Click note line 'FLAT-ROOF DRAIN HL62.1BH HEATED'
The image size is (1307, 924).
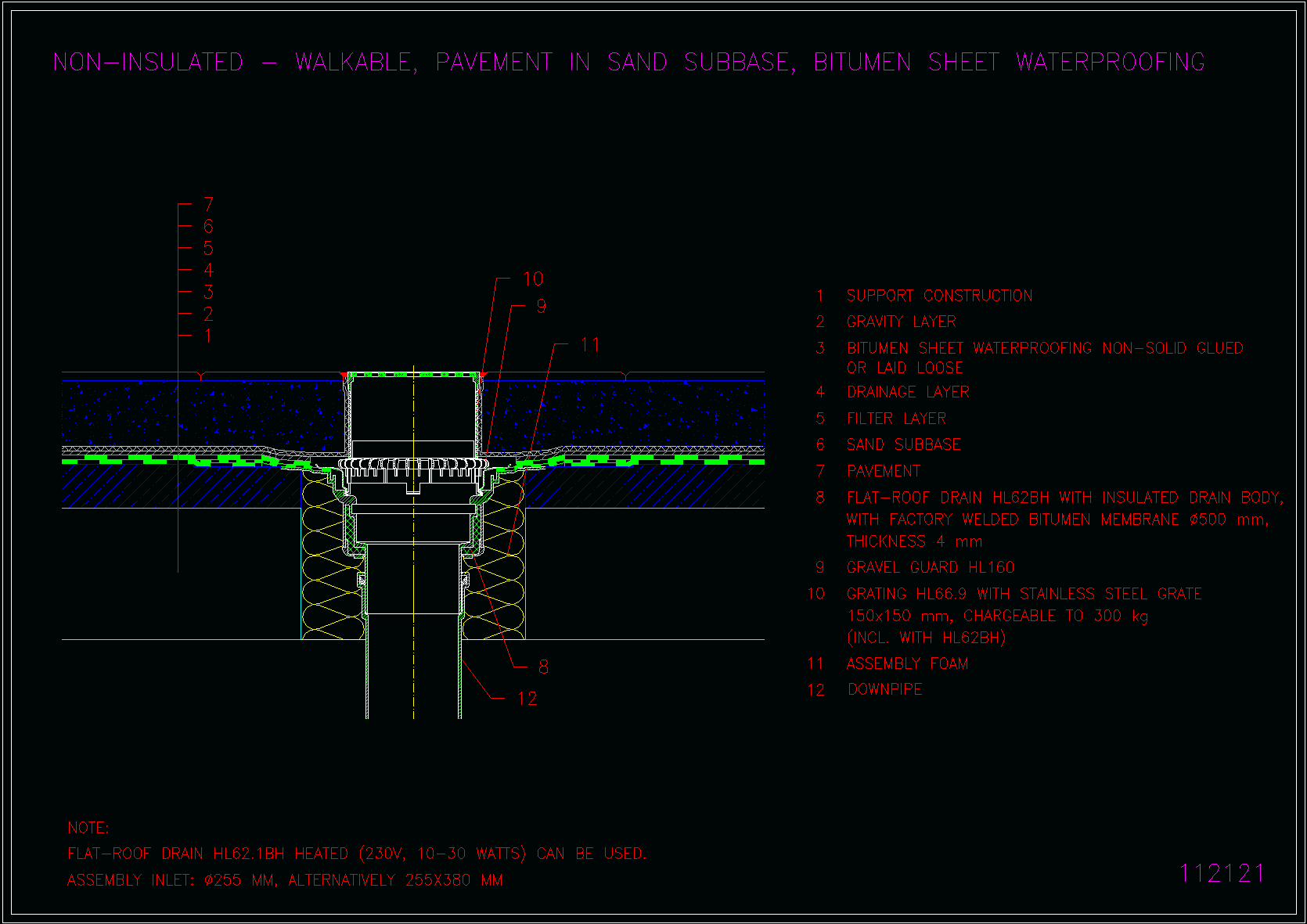click(x=357, y=854)
